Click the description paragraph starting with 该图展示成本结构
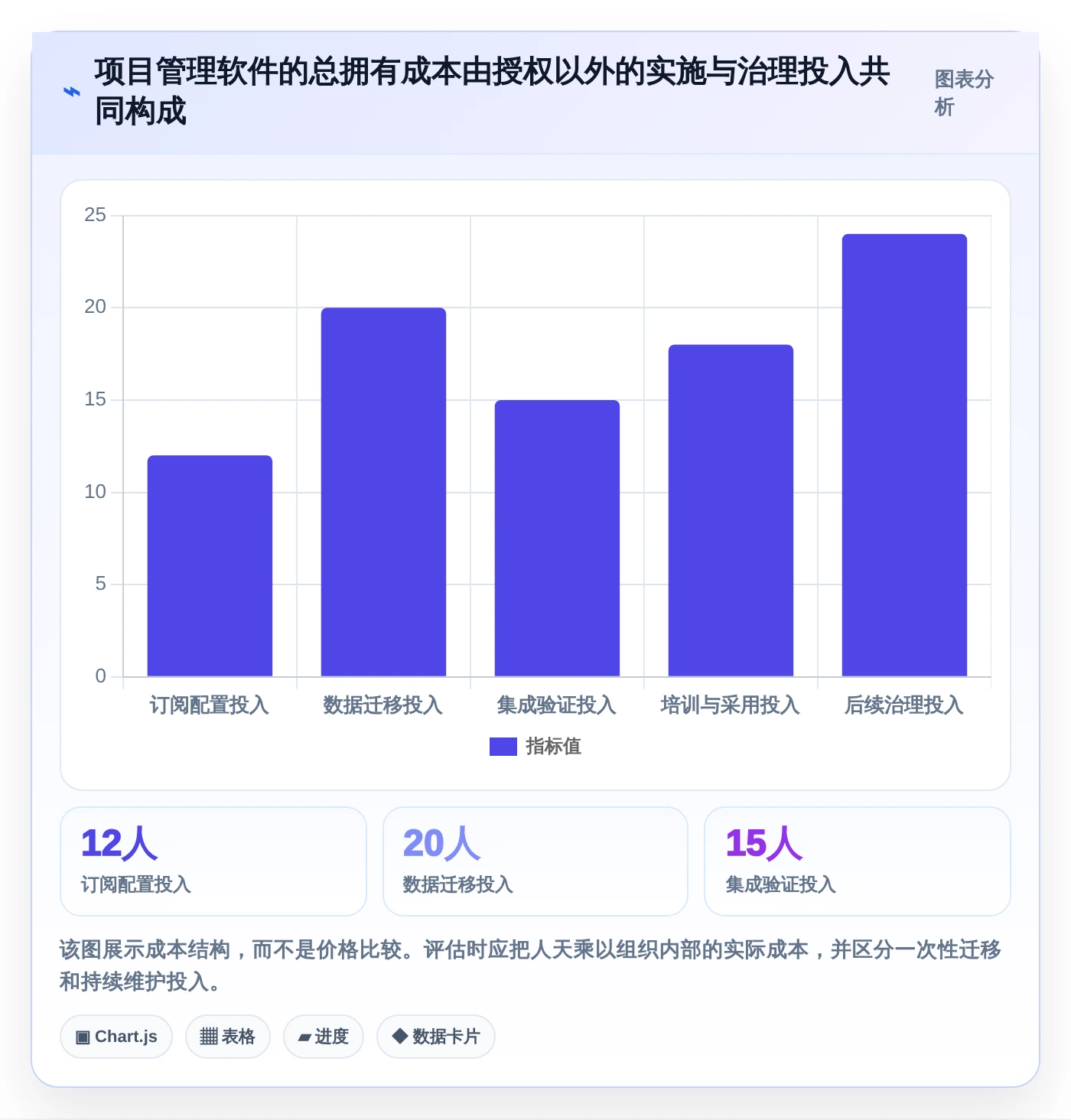 530,965
